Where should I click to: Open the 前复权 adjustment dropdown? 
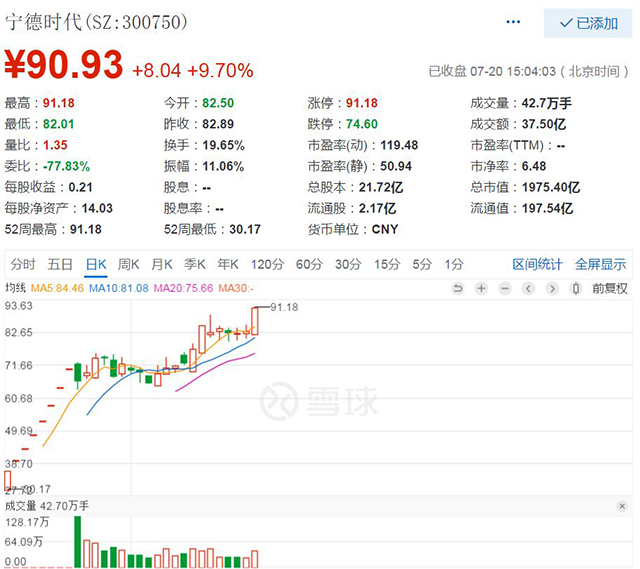coord(610,289)
